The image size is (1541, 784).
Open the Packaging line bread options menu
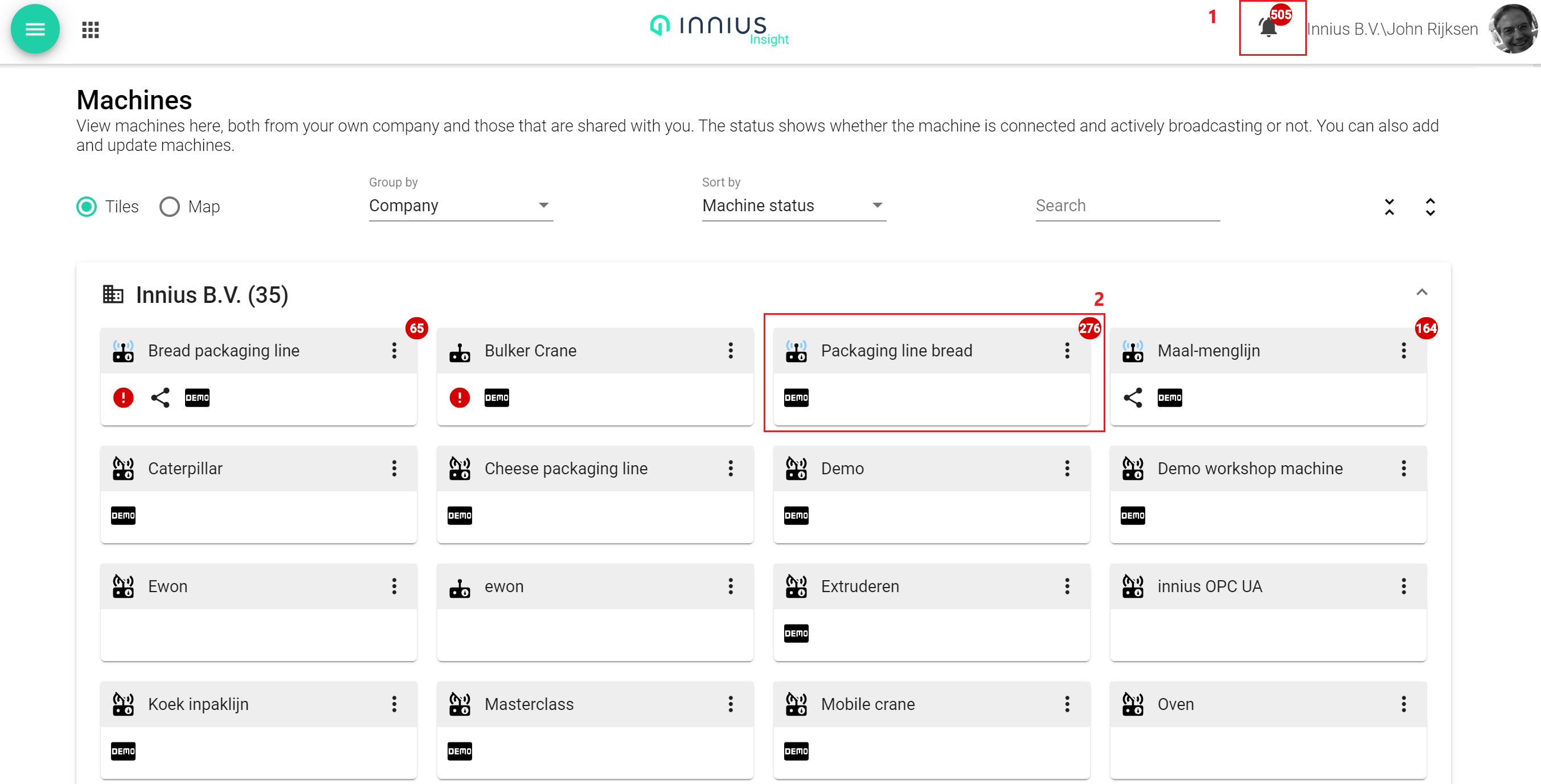1067,351
